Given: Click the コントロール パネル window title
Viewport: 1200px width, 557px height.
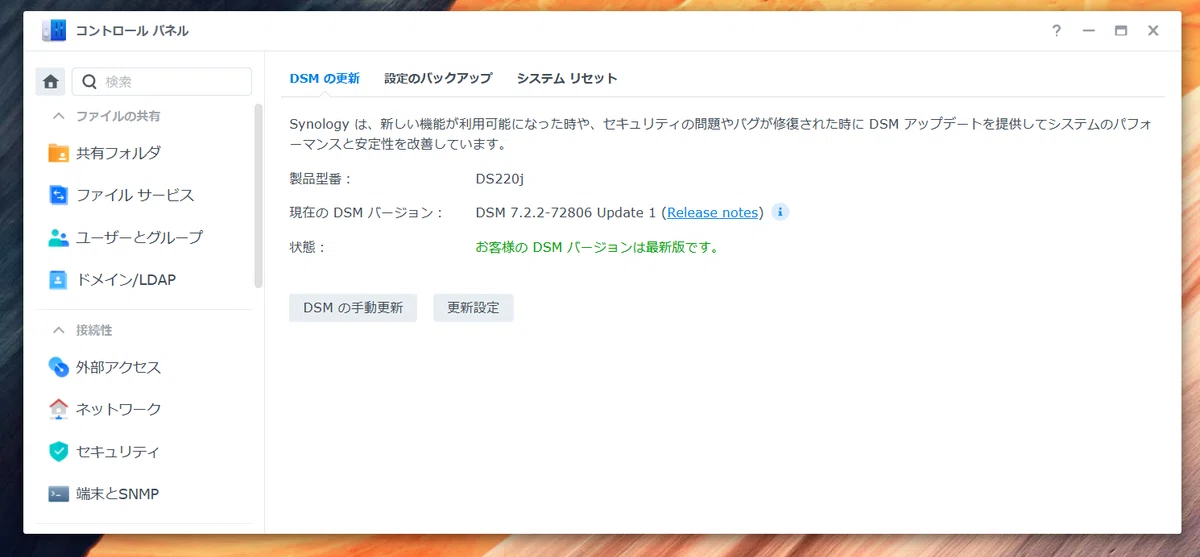Looking at the screenshot, I should click(132, 31).
